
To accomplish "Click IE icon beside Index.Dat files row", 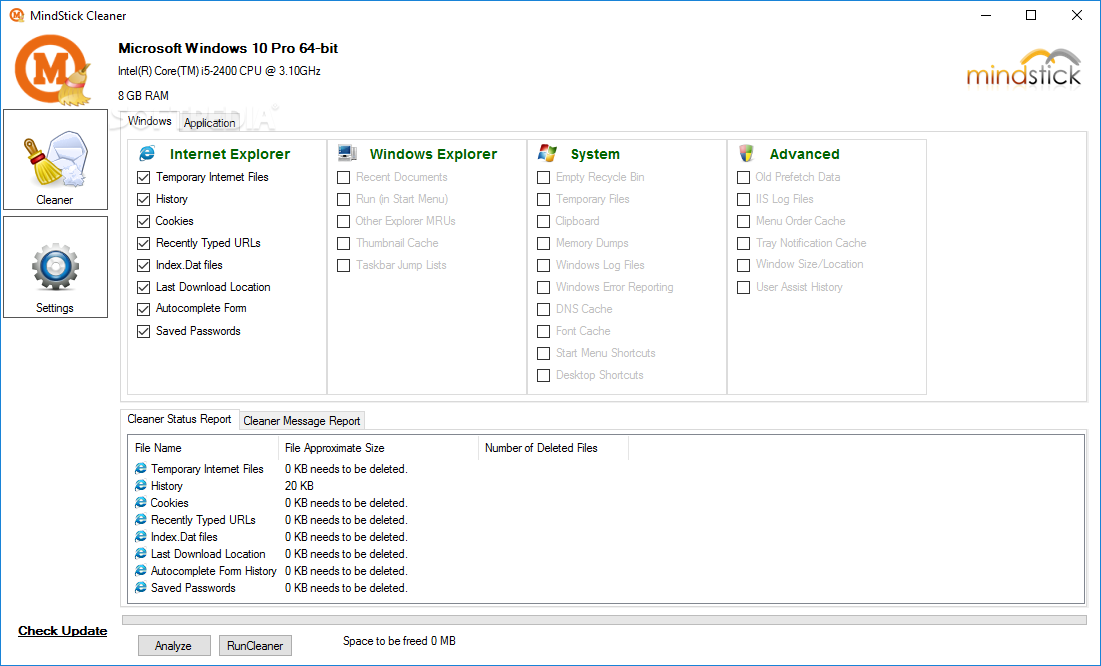I will 140,537.
